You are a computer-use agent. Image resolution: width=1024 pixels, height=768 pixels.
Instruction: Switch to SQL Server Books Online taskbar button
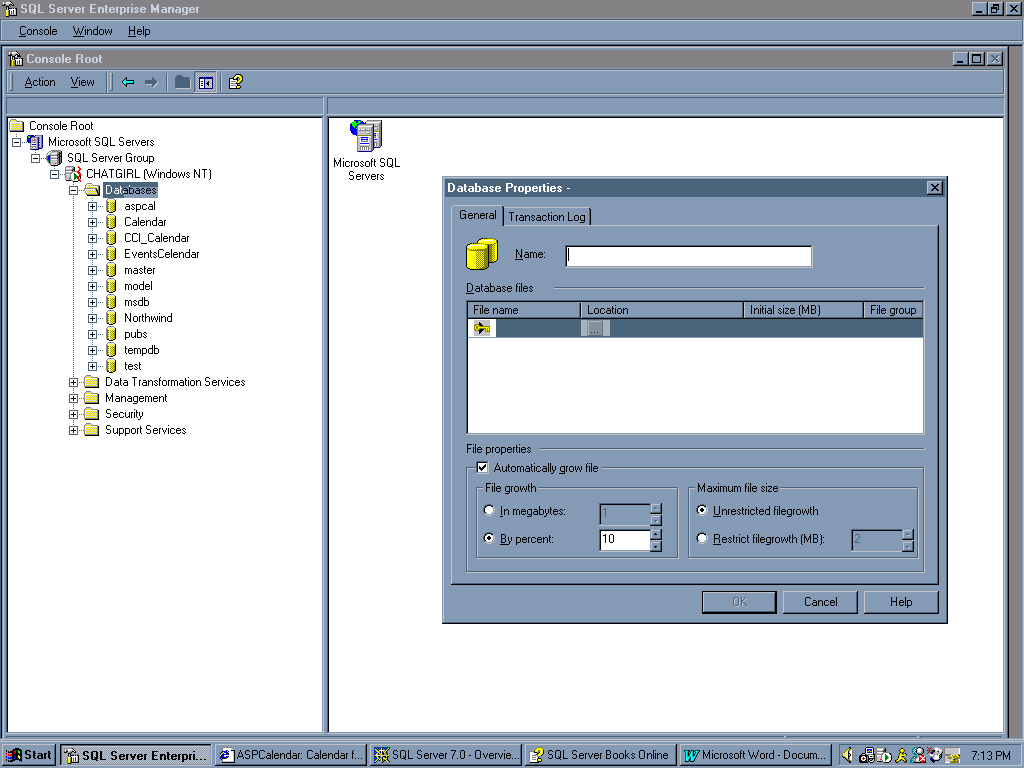(x=601, y=755)
